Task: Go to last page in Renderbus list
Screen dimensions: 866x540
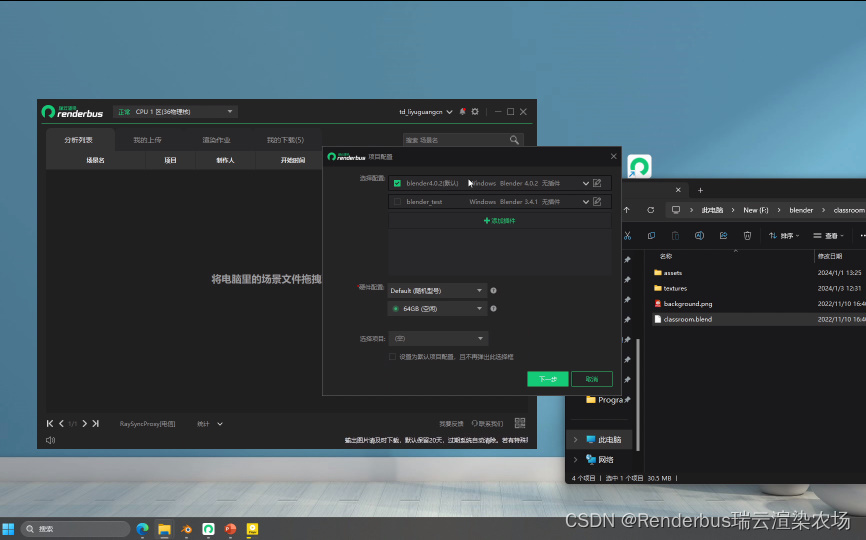Action: [96, 423]
